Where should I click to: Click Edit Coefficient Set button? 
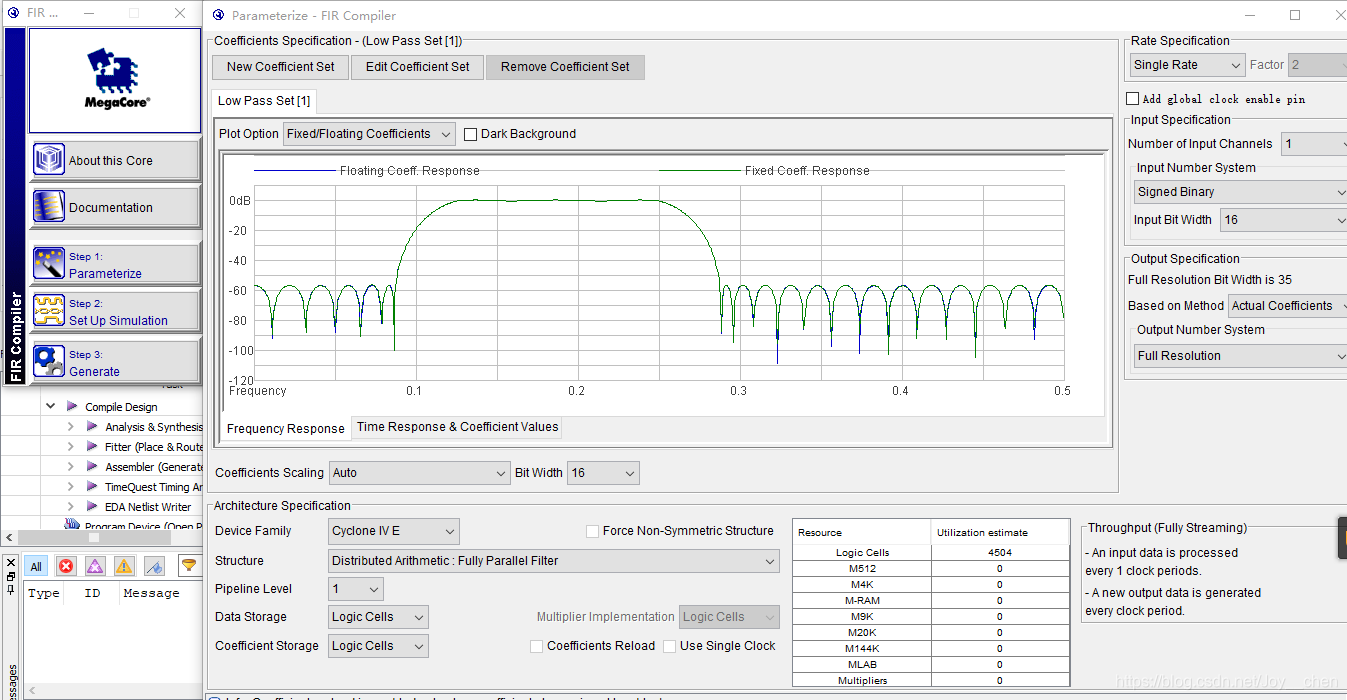(x=417, y=67)
